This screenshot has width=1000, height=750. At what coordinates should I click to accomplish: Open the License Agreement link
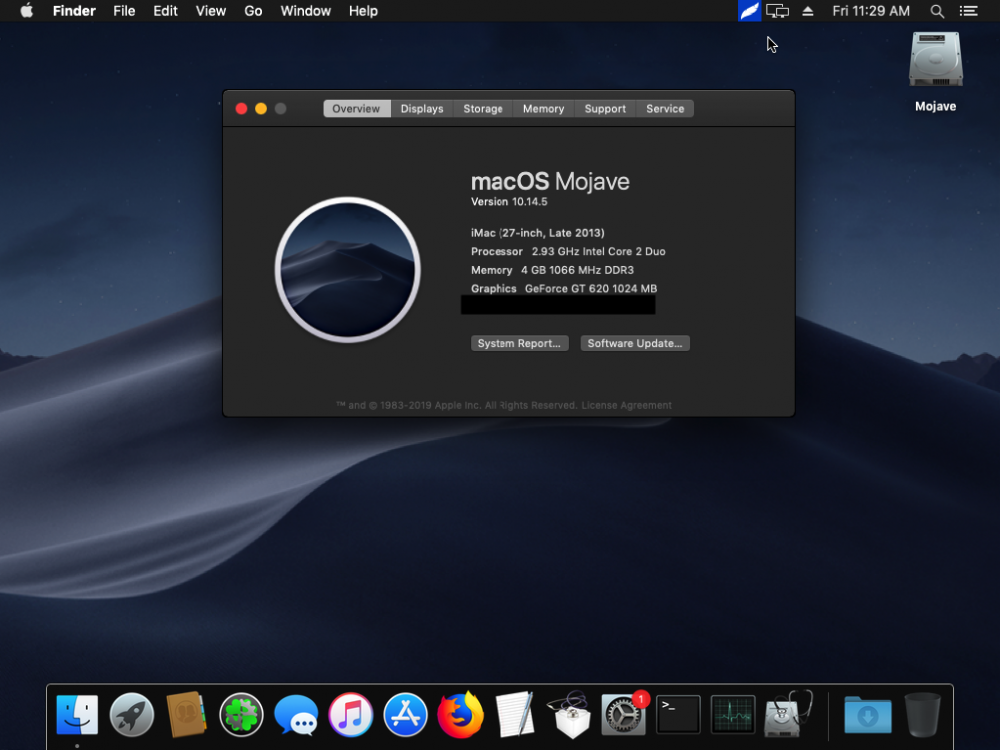(626, 405)
